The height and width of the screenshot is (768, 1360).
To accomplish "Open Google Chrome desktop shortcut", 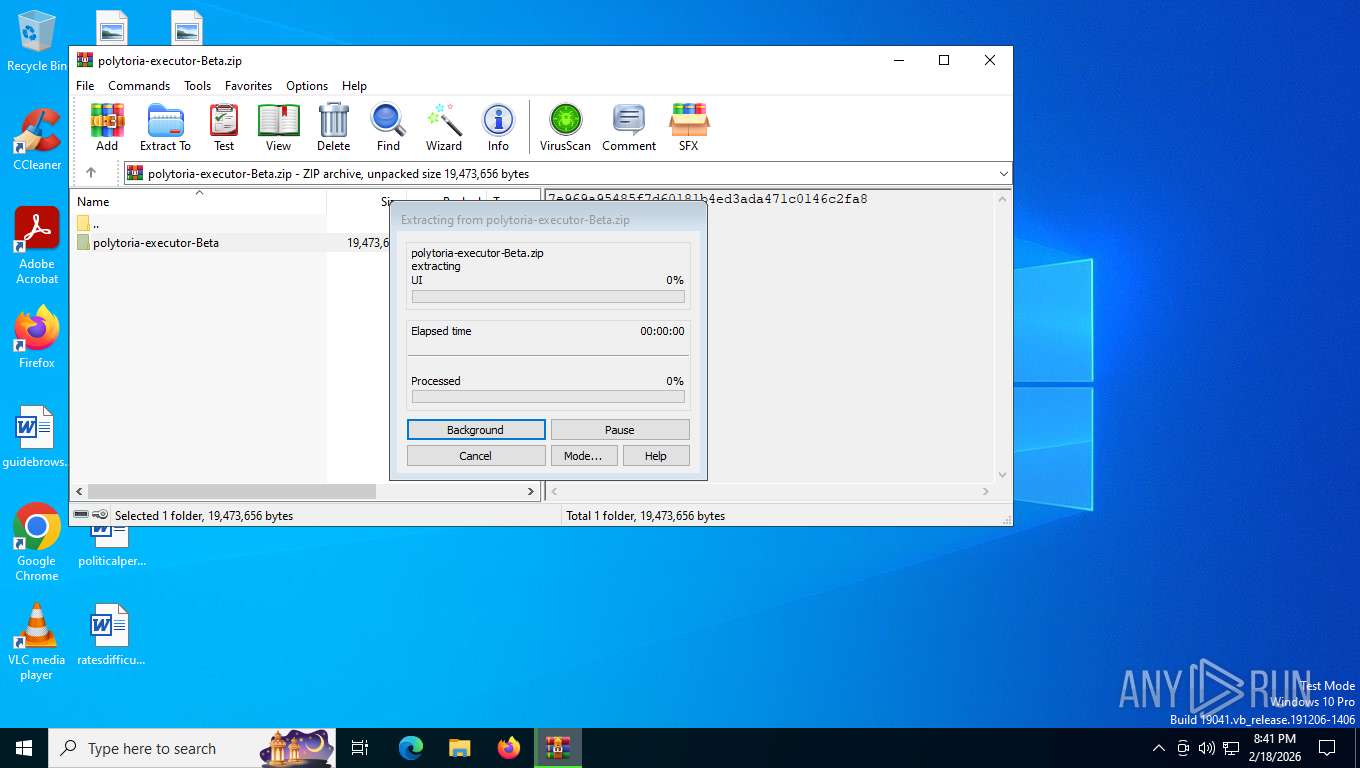I will tap(37, 542).
